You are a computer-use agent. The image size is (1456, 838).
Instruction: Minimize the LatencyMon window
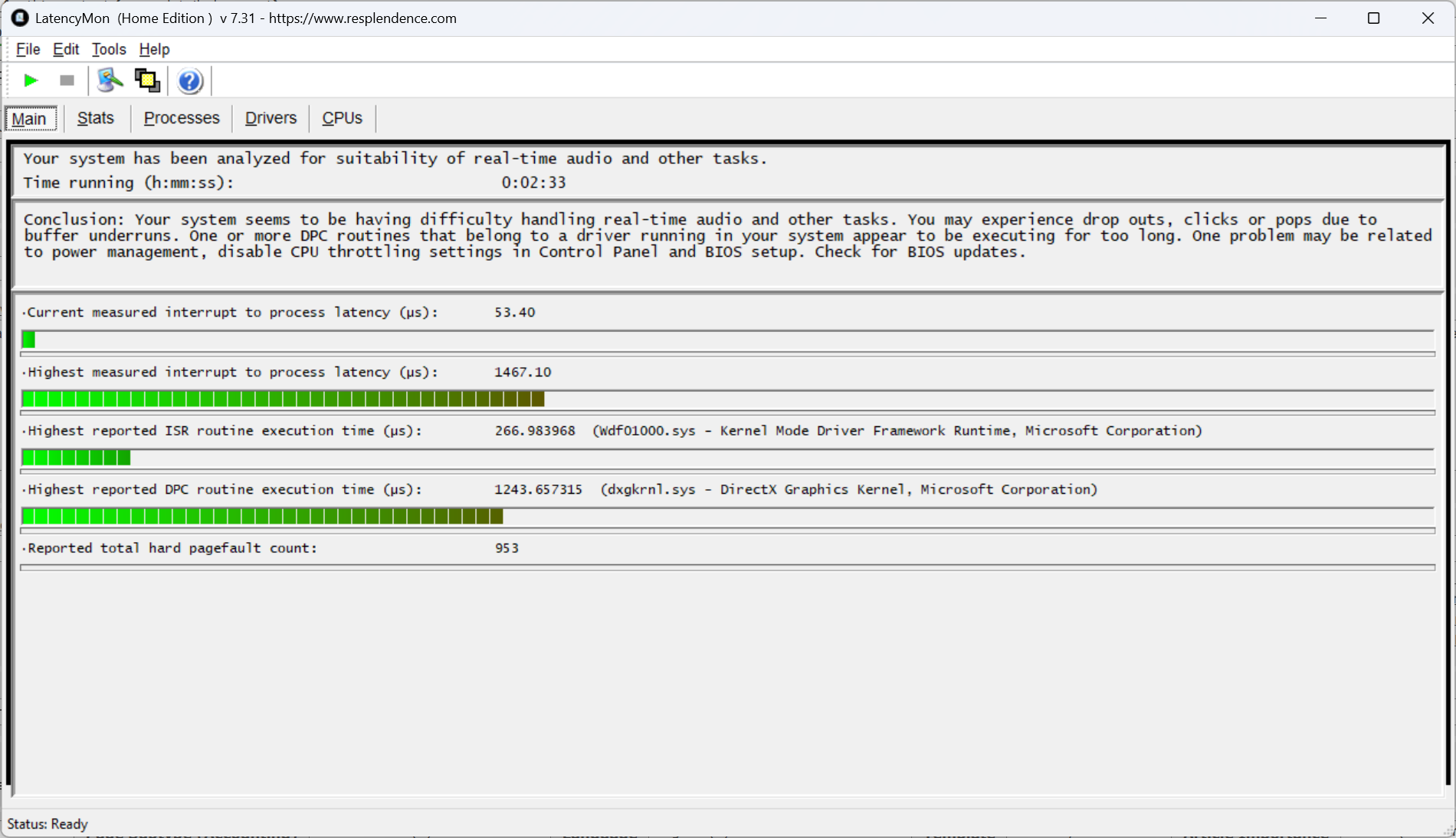tap(1320, 18)
